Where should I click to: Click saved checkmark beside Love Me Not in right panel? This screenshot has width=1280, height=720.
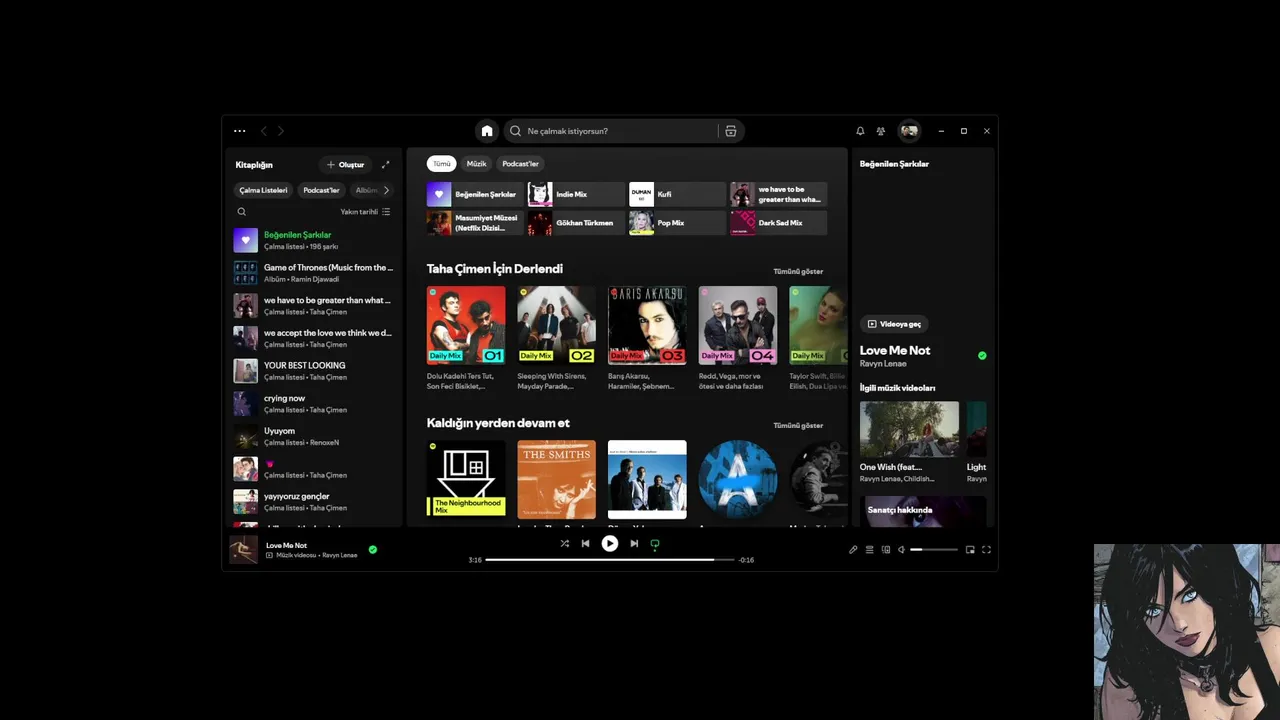pyautogui.click(x=982, y=355)
